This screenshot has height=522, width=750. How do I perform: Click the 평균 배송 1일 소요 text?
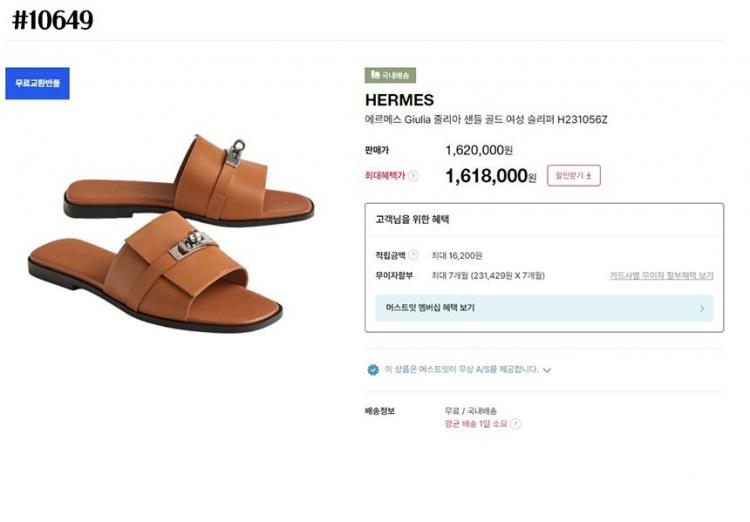point(475,424)
